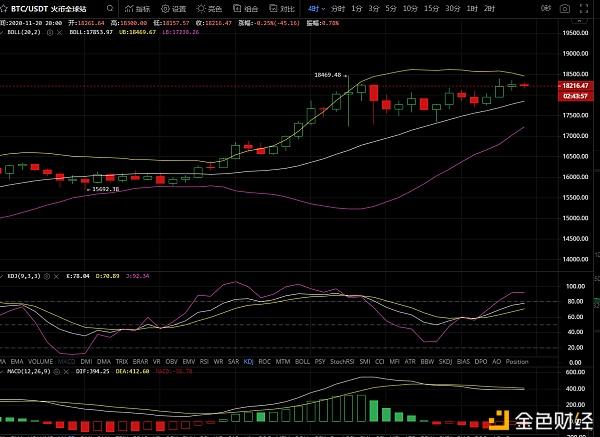Select the SAR indicator tab
This screenshot has width=600, height=437.
point(233,362)
